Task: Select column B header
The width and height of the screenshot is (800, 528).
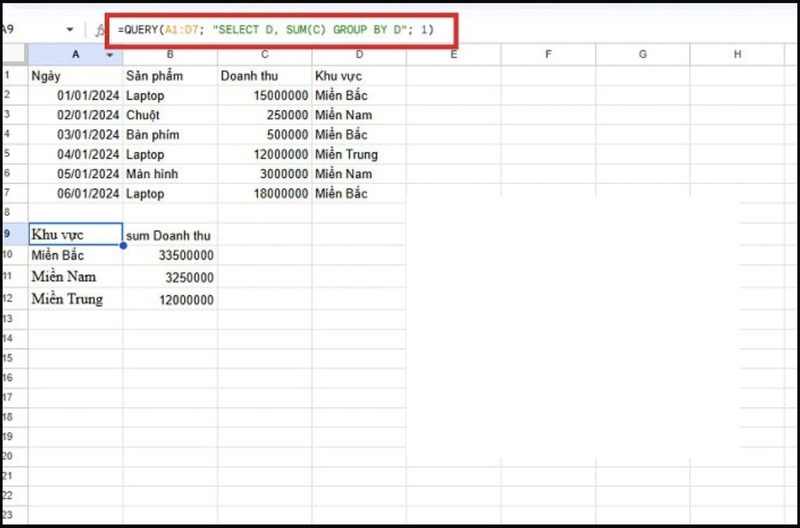Action: point(170,54)
